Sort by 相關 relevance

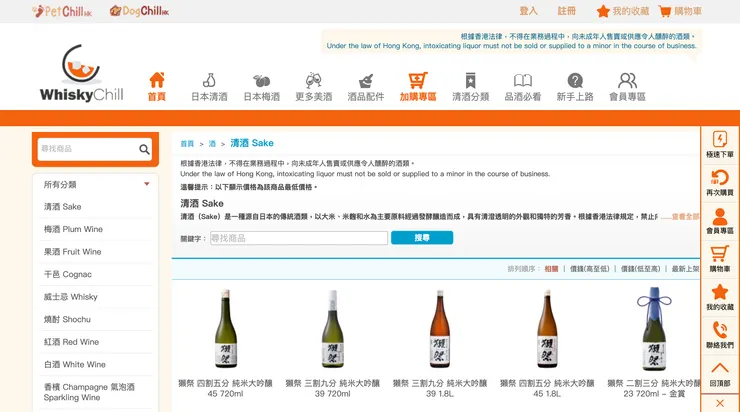551,269
